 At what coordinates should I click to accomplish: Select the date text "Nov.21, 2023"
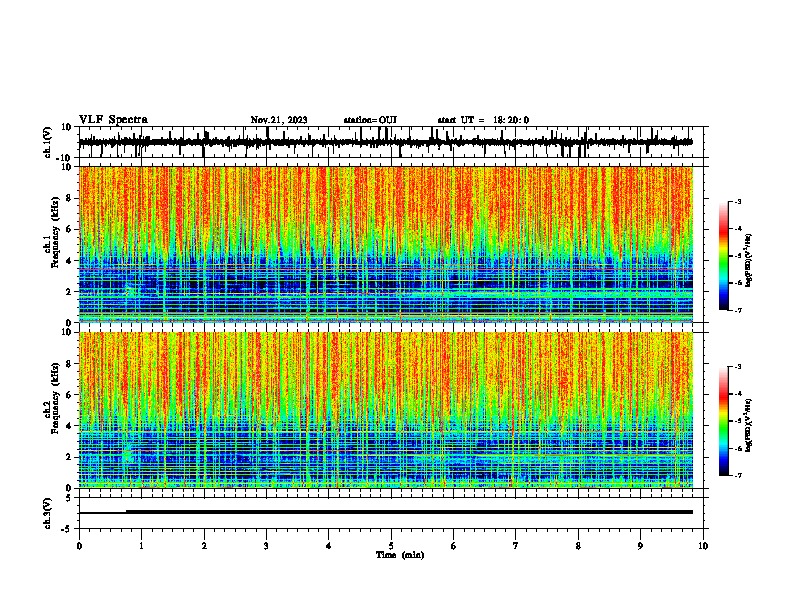[x=279, y=120]
